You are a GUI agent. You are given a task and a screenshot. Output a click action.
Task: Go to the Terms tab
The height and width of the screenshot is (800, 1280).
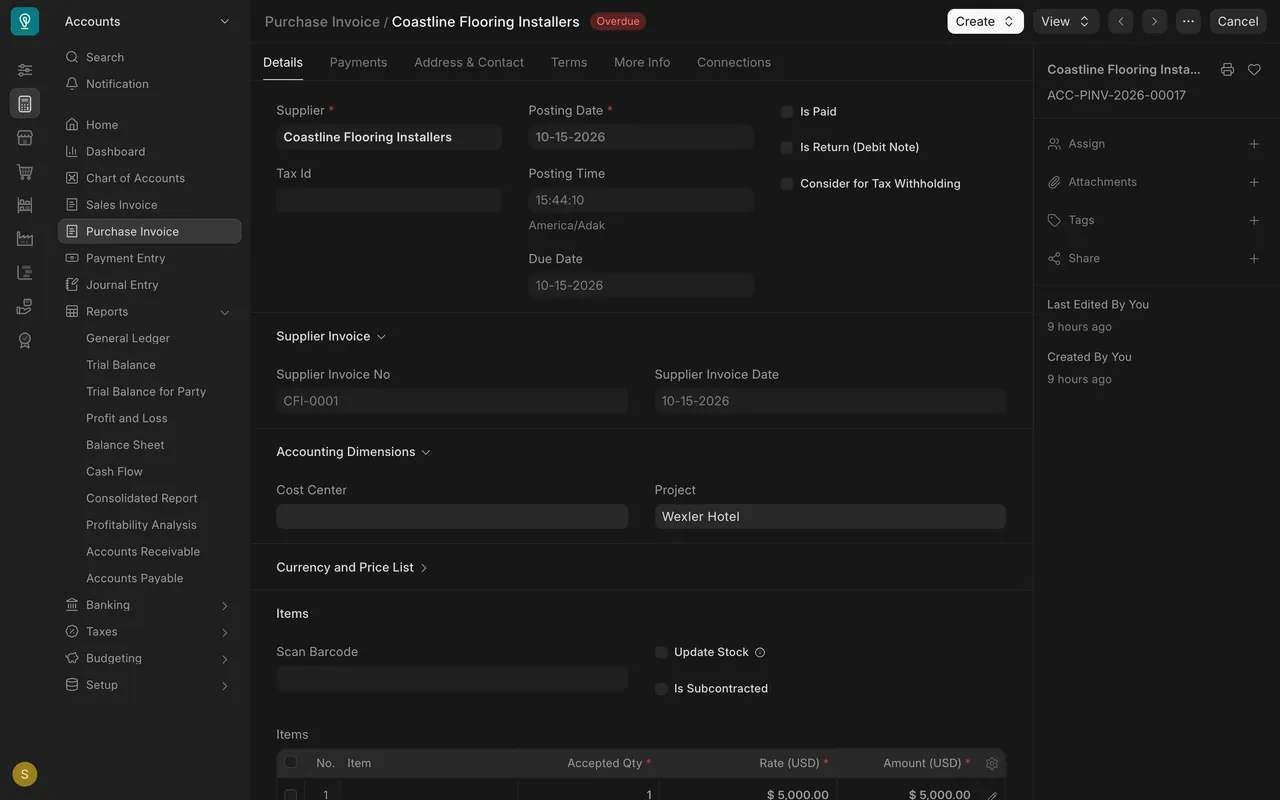tap(569, 62)
